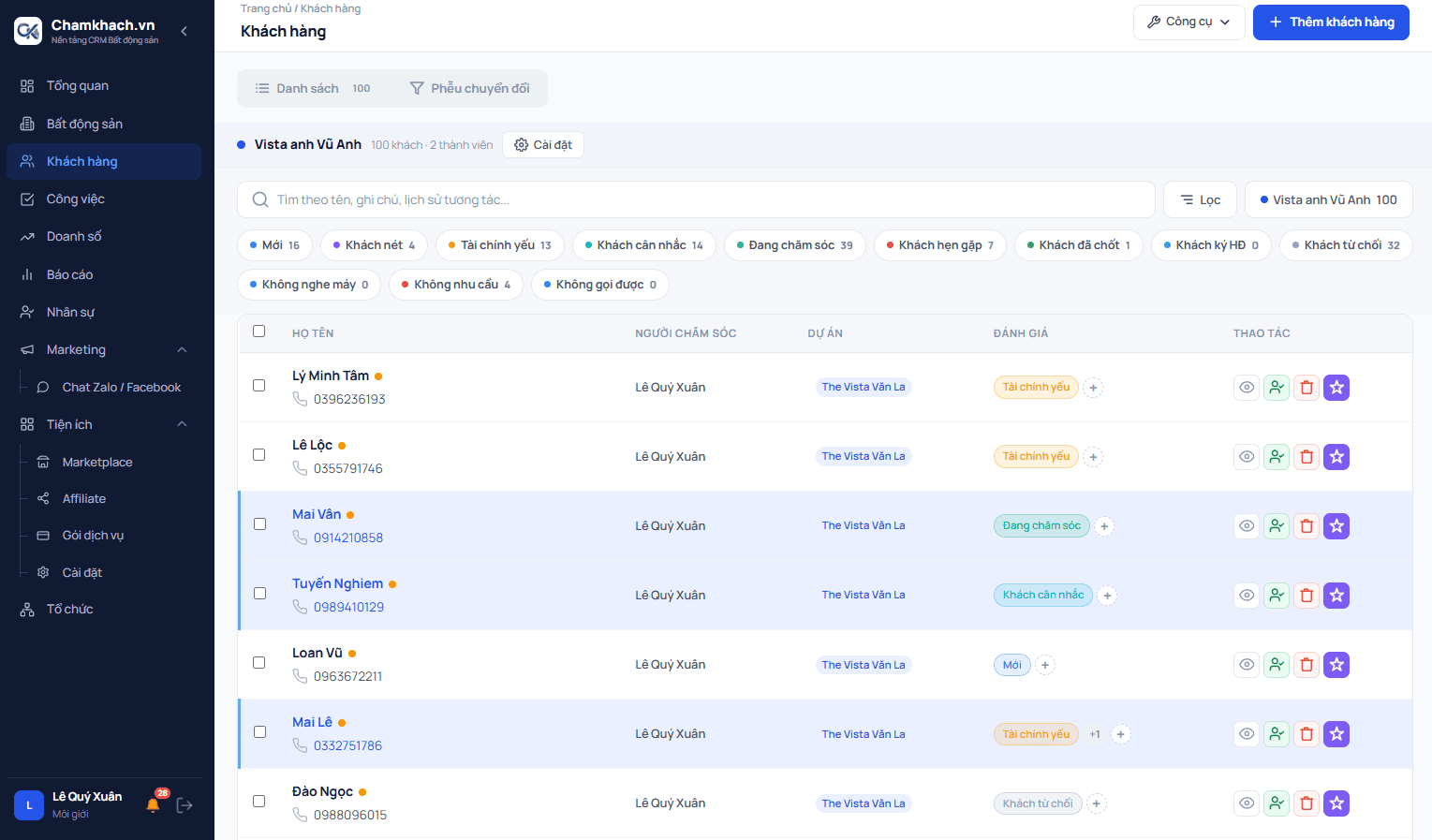
Task: Click Lê Quý Xuân profile avatar
Action: (29, 805)
